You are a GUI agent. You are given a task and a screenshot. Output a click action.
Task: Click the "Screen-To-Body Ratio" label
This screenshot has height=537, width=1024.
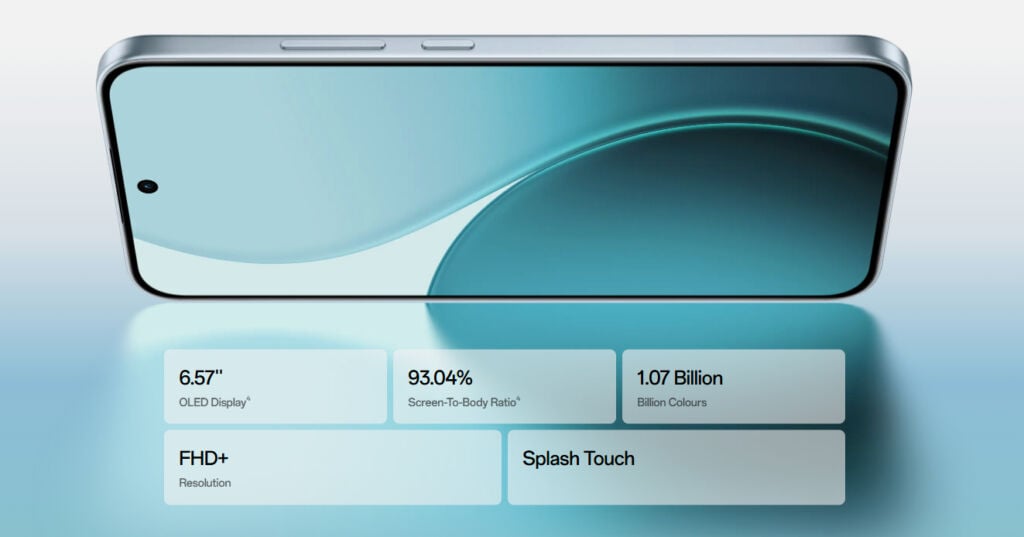[x=462, y=402]
